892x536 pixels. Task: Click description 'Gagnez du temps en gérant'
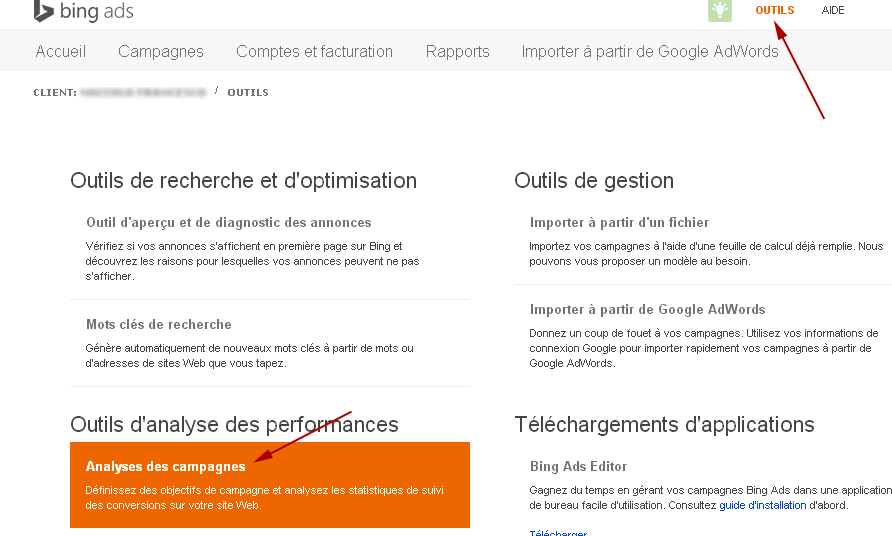pos(711,498)
